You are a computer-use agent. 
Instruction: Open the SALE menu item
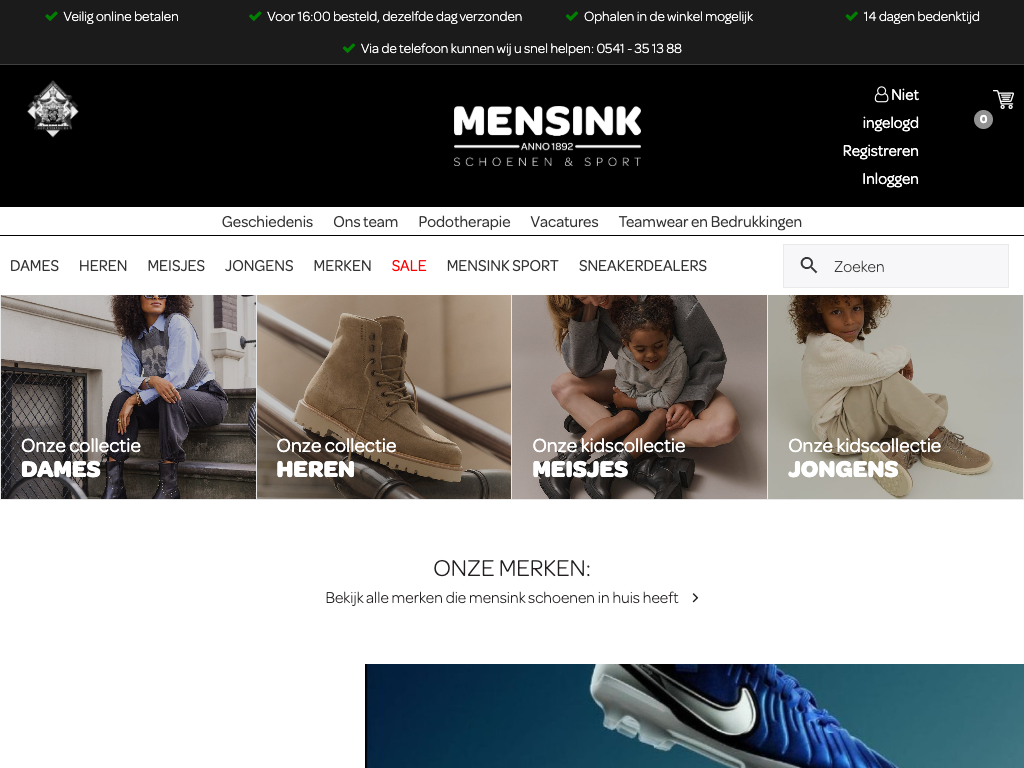(x=409, y=266)
